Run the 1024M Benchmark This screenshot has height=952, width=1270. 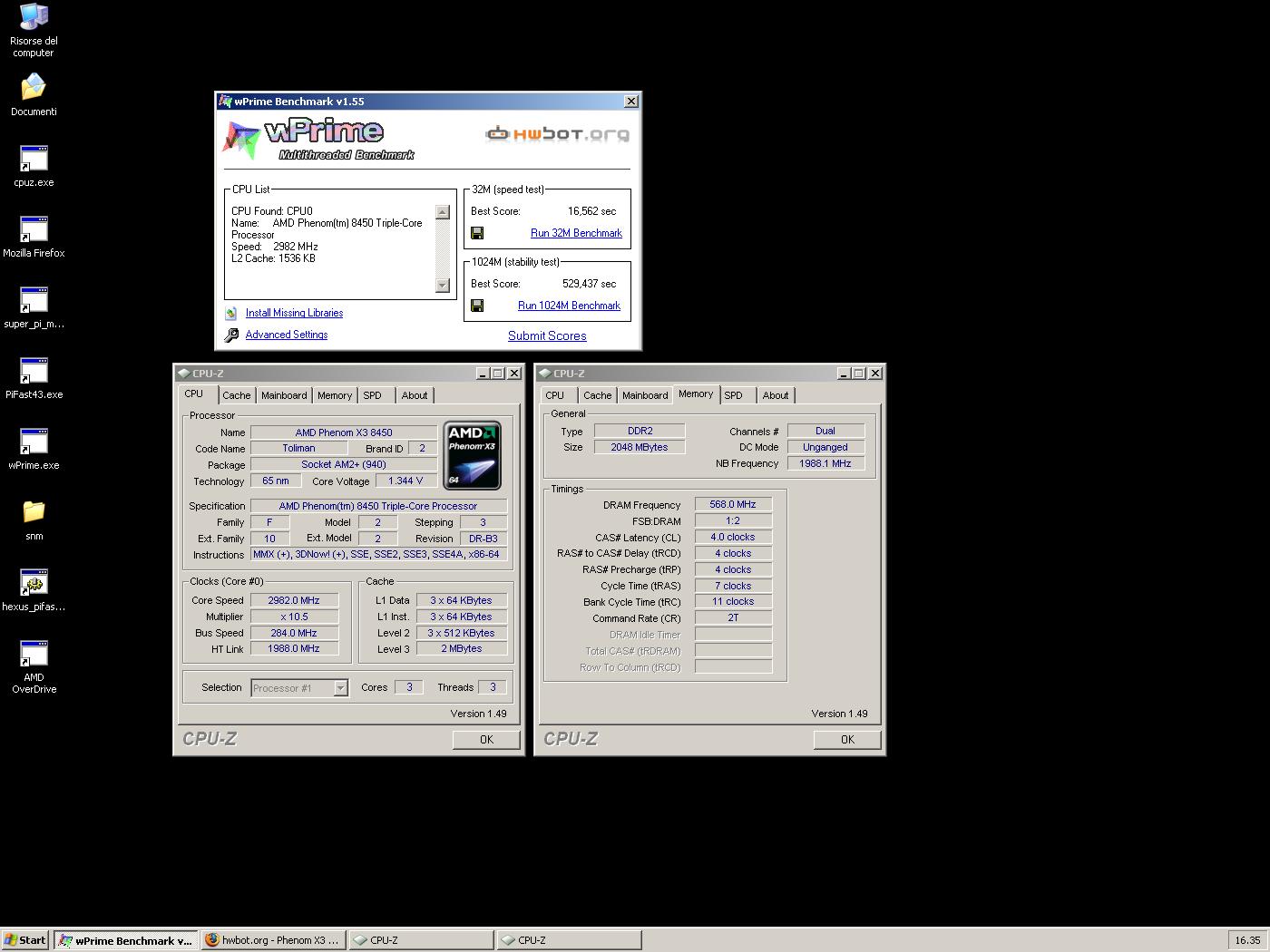pyautogui.click(x=569, y=306)
